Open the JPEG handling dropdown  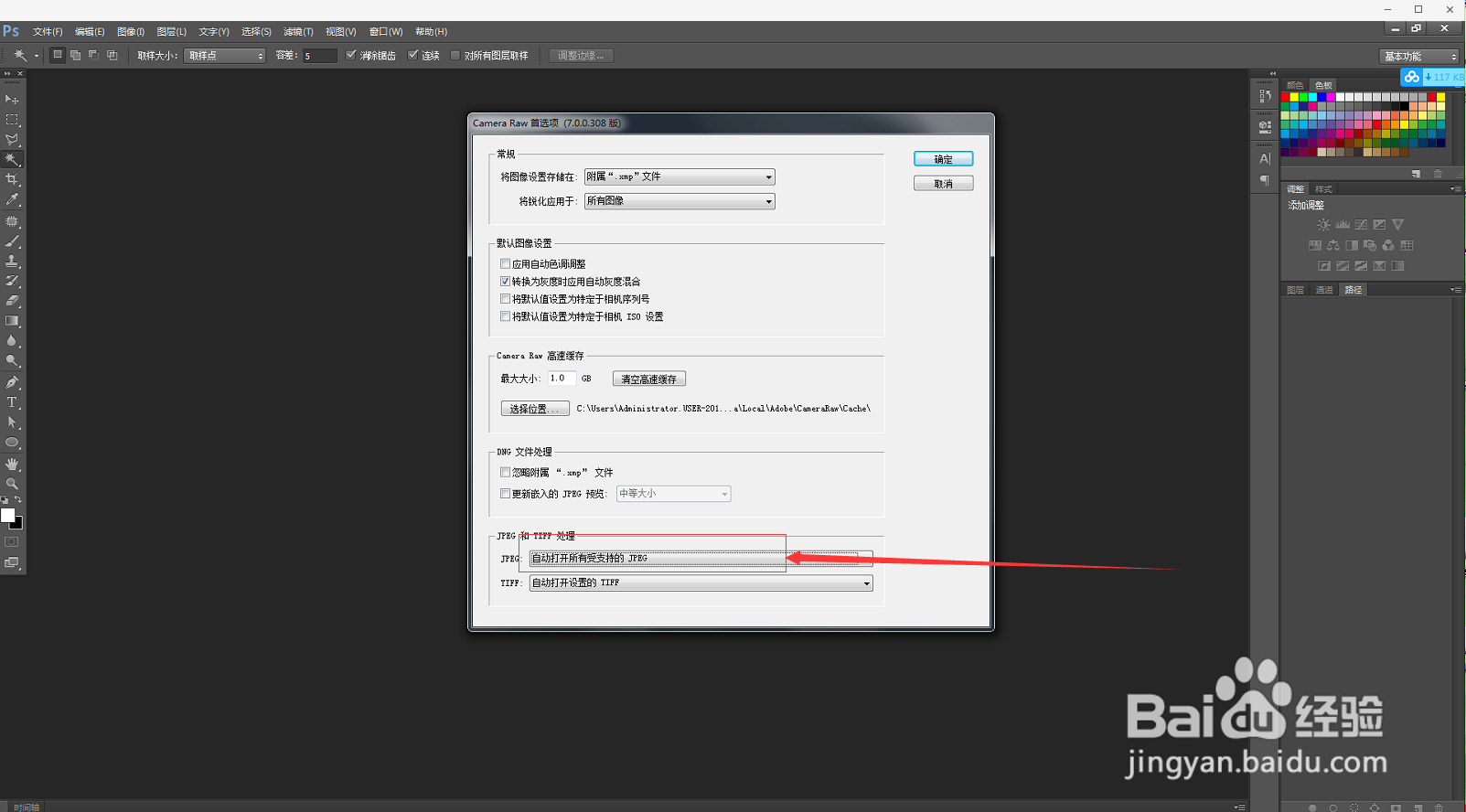(x=701, y=558)
